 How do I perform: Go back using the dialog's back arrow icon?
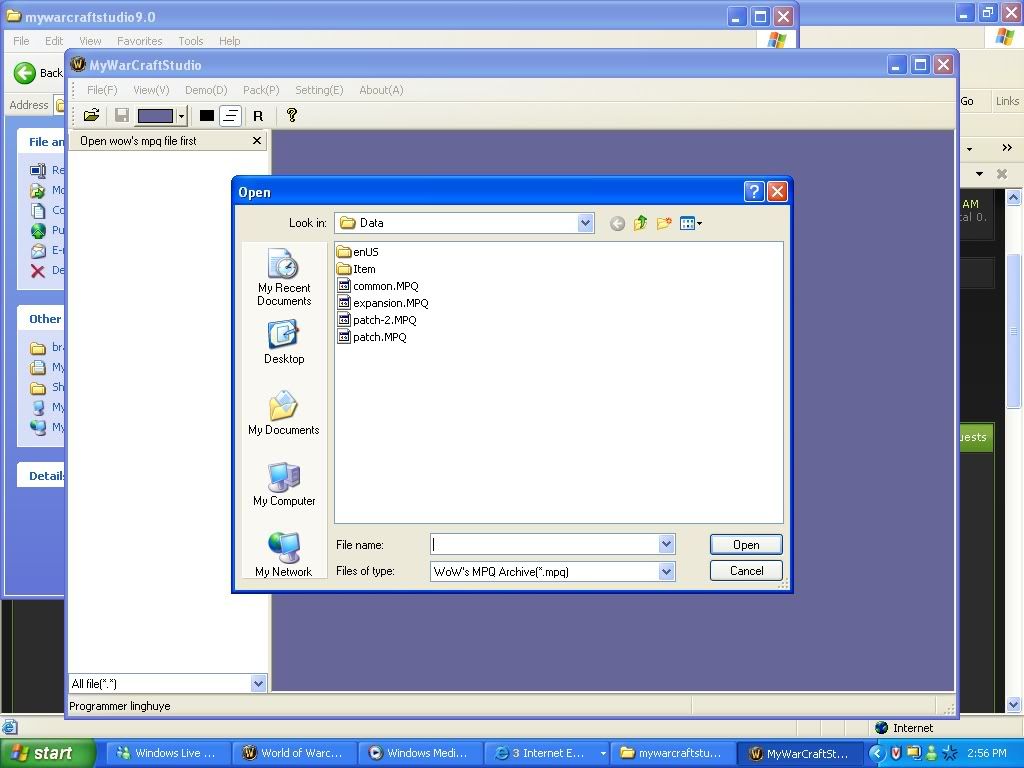(617, 224)
